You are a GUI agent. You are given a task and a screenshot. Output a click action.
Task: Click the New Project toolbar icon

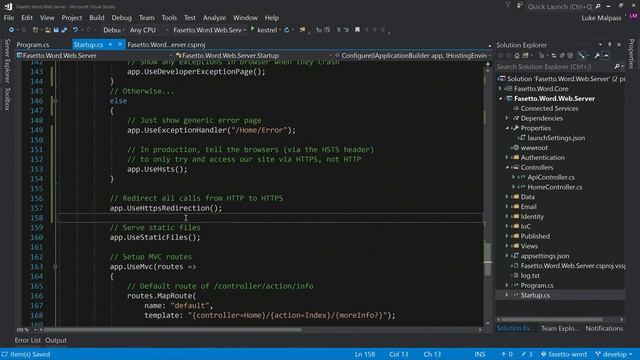36,30
